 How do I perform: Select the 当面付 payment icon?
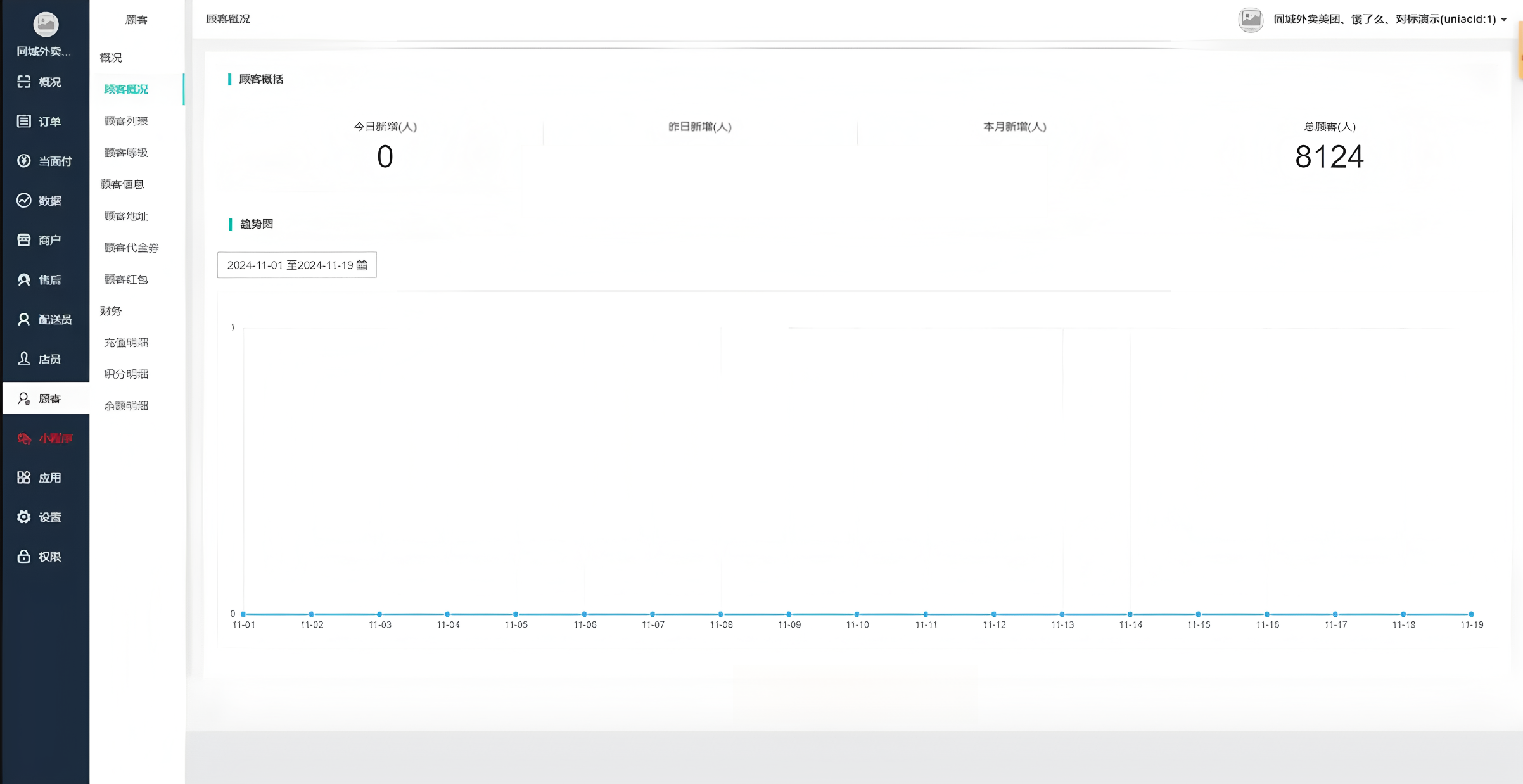pos(23,161)
